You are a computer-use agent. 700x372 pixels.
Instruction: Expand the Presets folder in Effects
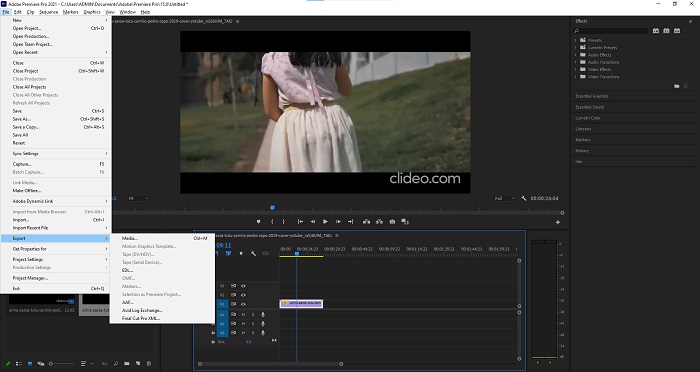(575, 40)
